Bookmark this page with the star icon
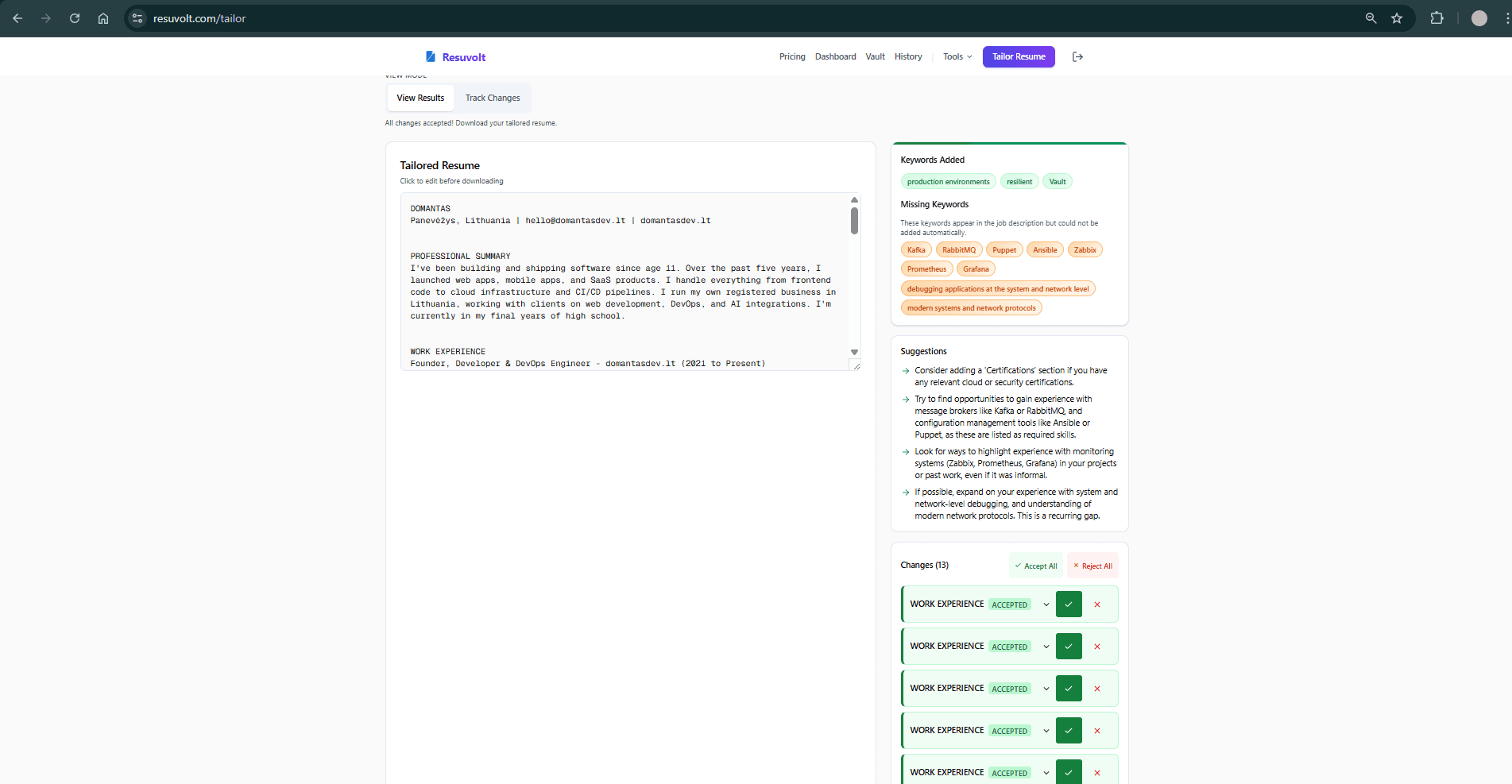The height and width of the screenshot is (784, 1512). click(x=1397, y=17)
